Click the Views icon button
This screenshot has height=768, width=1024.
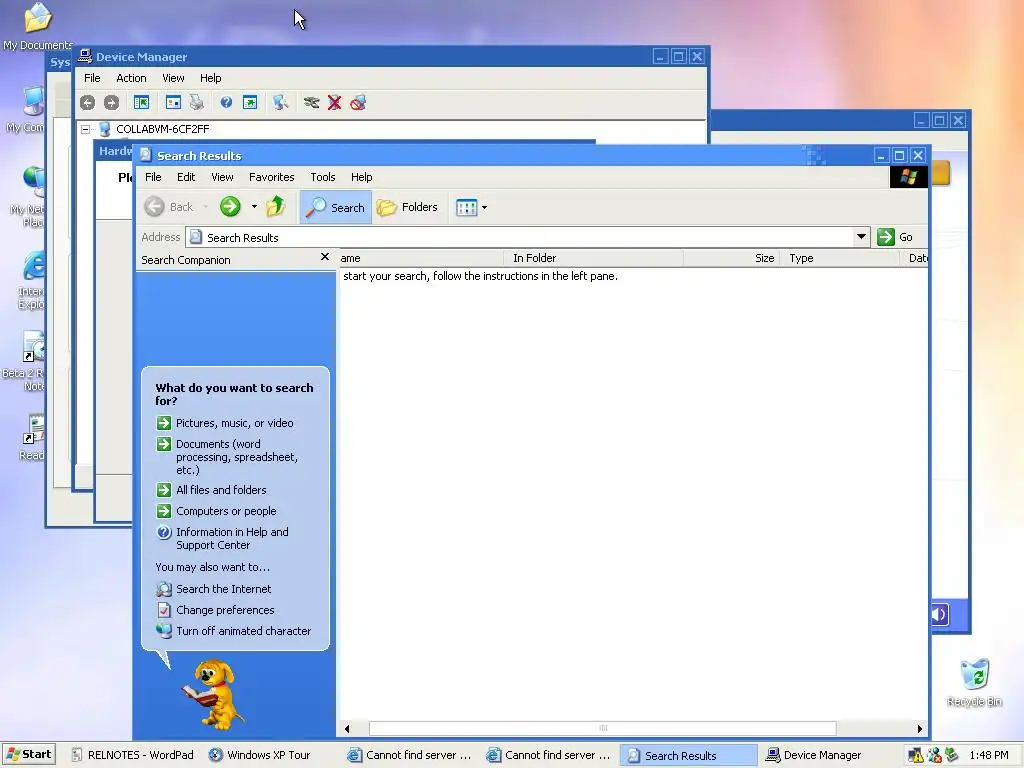(x=466, y=208)
